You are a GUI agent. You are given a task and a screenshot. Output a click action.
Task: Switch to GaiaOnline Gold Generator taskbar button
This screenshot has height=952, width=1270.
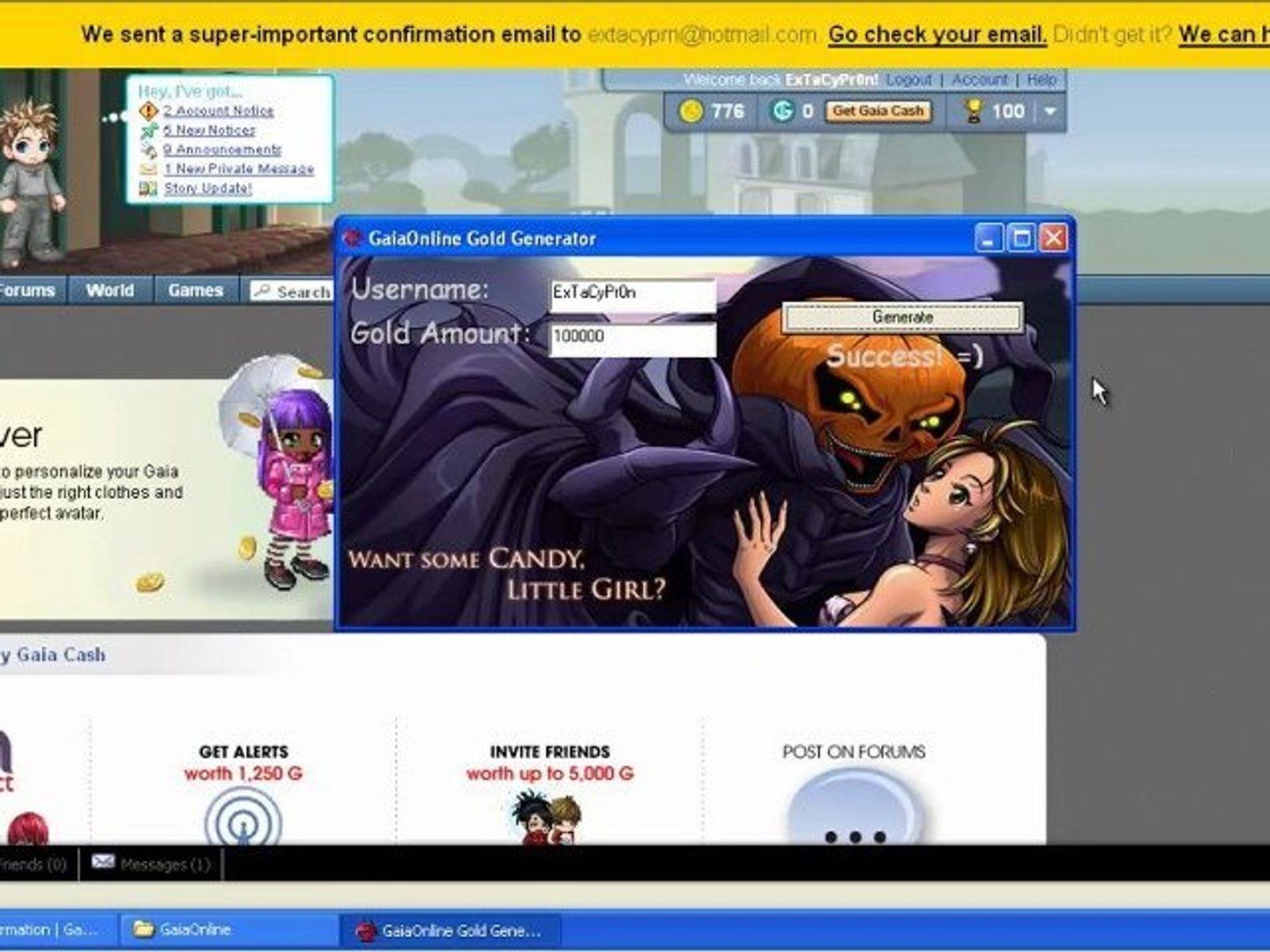click(x=452, y=930)
